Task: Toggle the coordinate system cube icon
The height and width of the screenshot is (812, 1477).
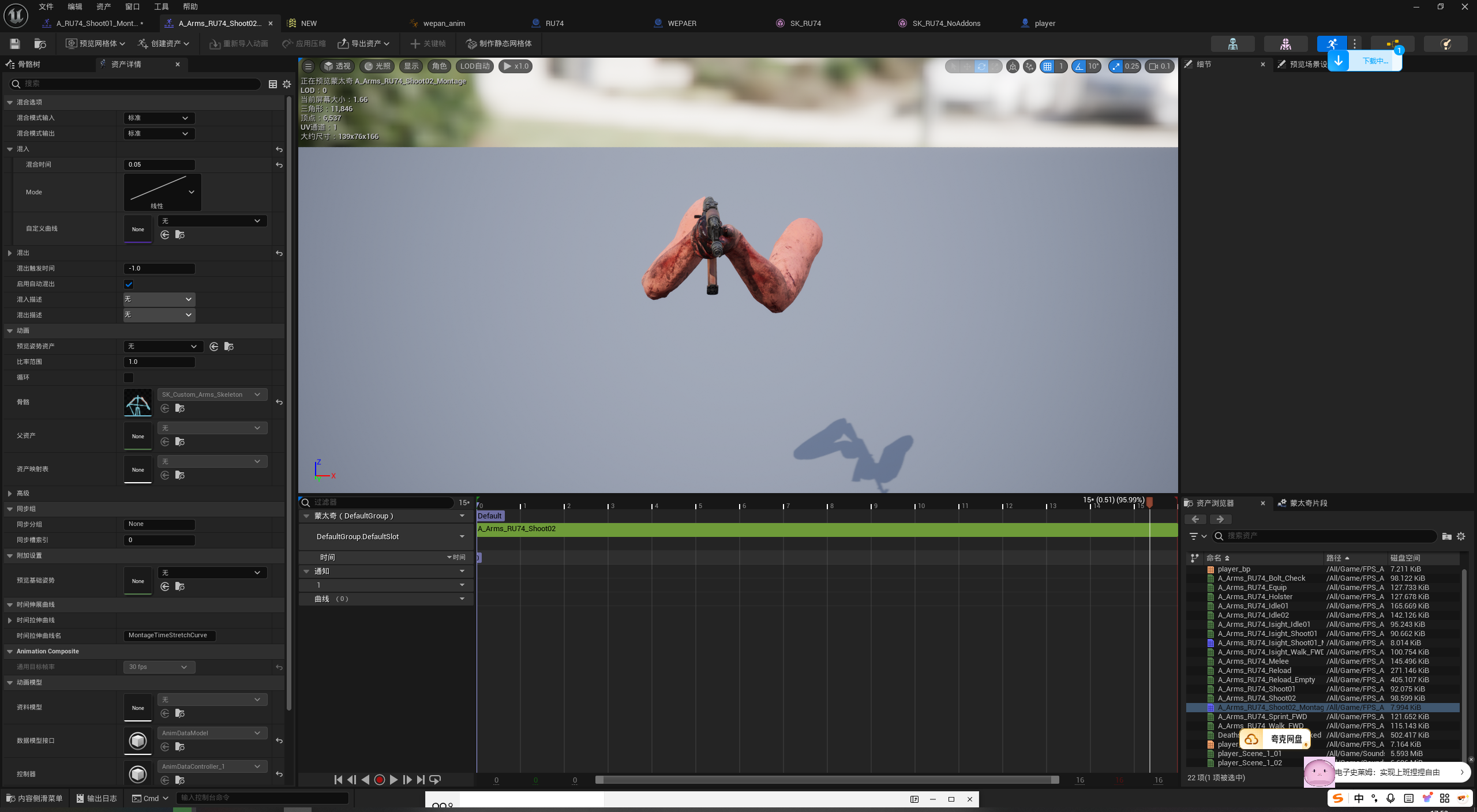Action: click(1013, 66)
